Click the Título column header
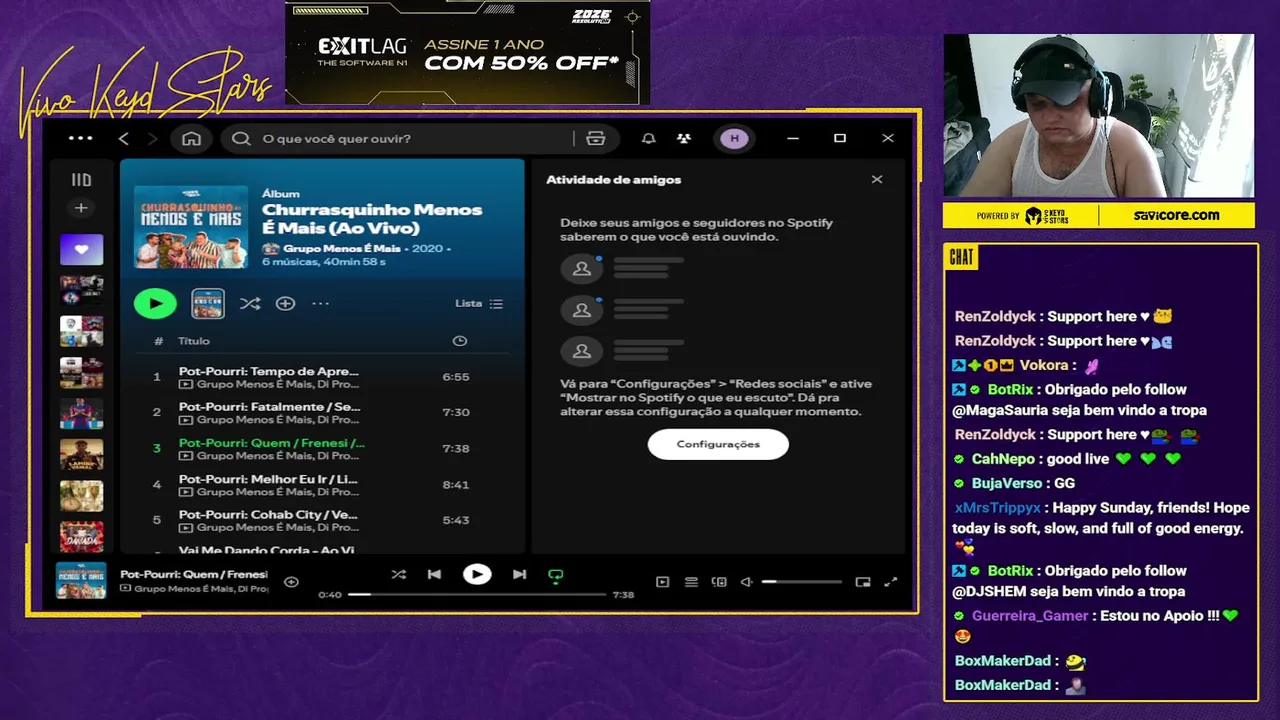The height and width of the screenshot is (720, 1280). pyautogui.click(x=194, y=341)
